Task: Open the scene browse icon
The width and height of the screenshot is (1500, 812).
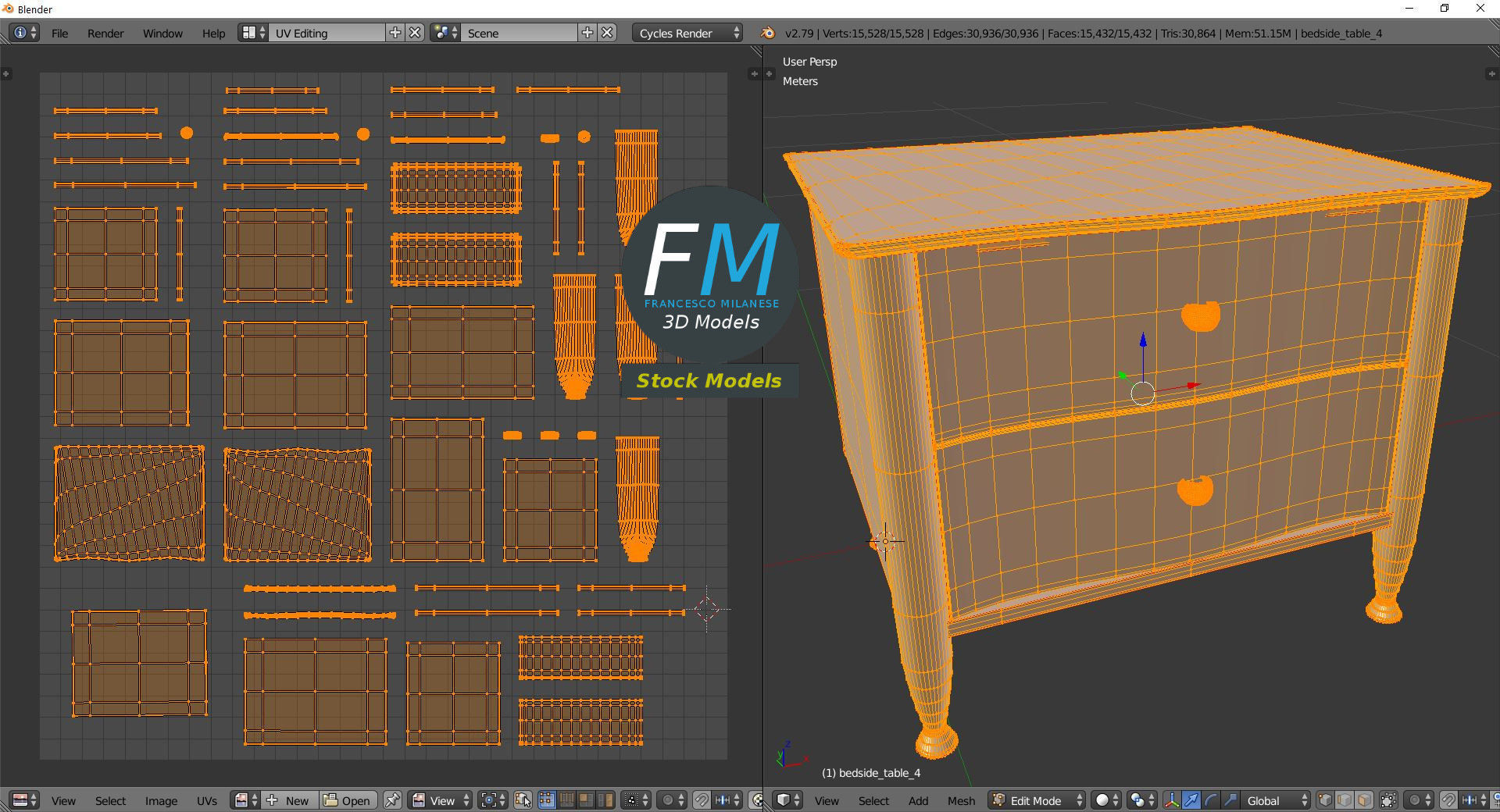Action: (x=445, y=33)
